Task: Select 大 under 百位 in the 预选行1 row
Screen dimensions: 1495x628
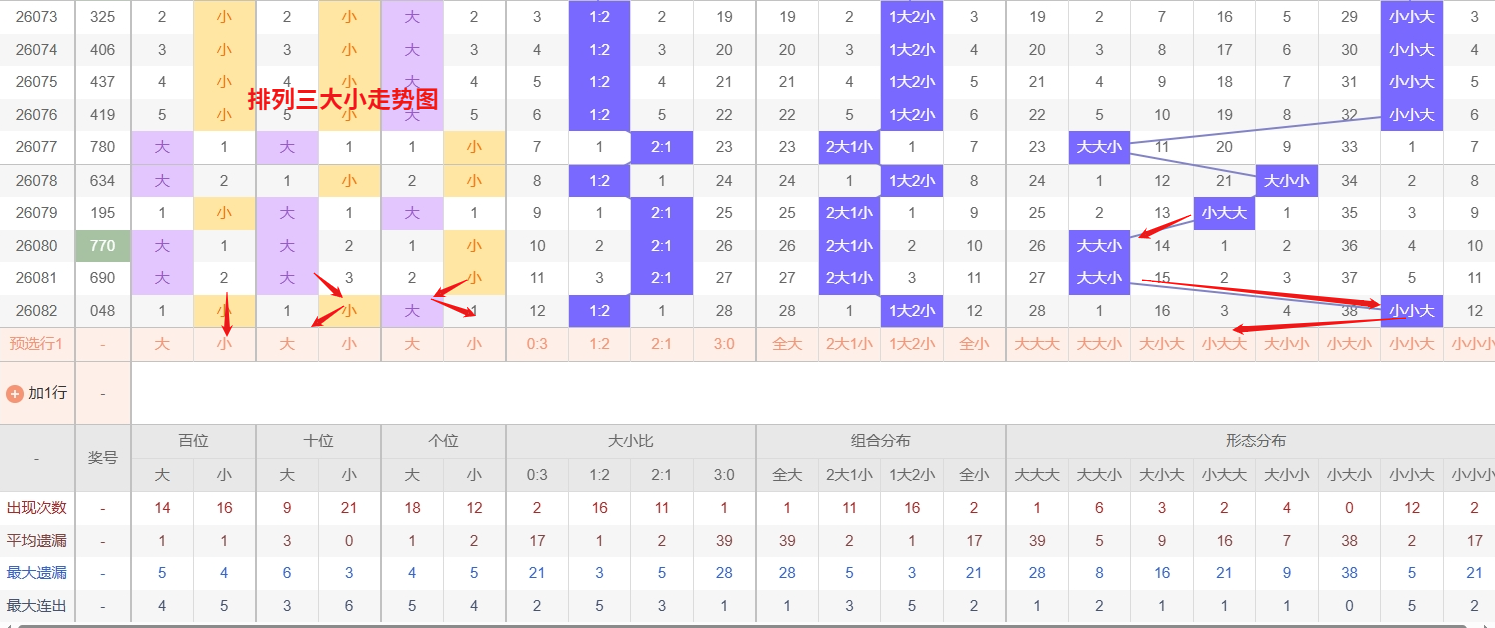Action: 162,344
